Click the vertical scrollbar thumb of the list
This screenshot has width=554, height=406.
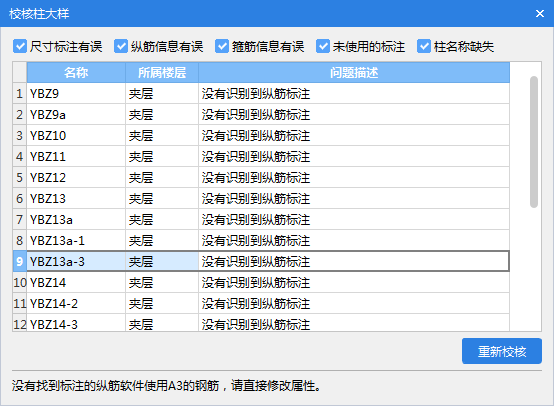click(x=534, y=142)
